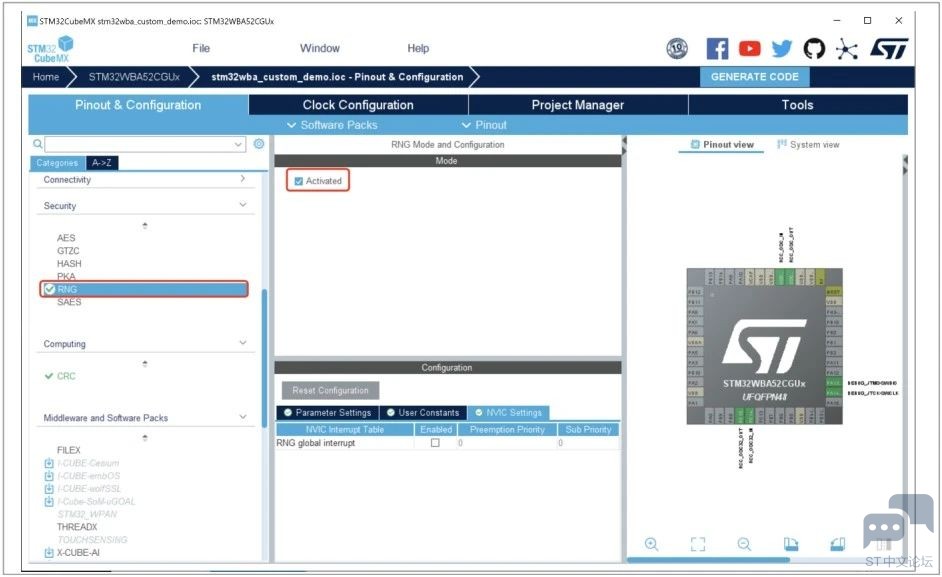The height and width of the screenshot is (577, 942).
Task: Click the Reset Configuration button
Action: (x=330, y=391)
